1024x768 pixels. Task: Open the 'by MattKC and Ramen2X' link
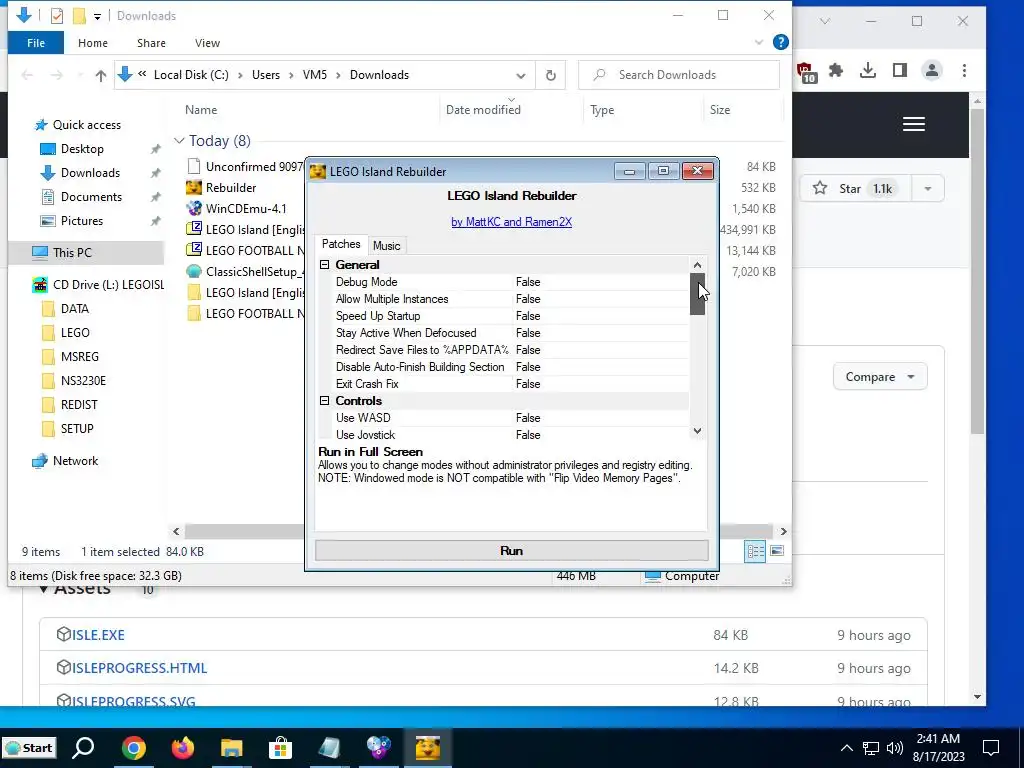tap(511, 222)
